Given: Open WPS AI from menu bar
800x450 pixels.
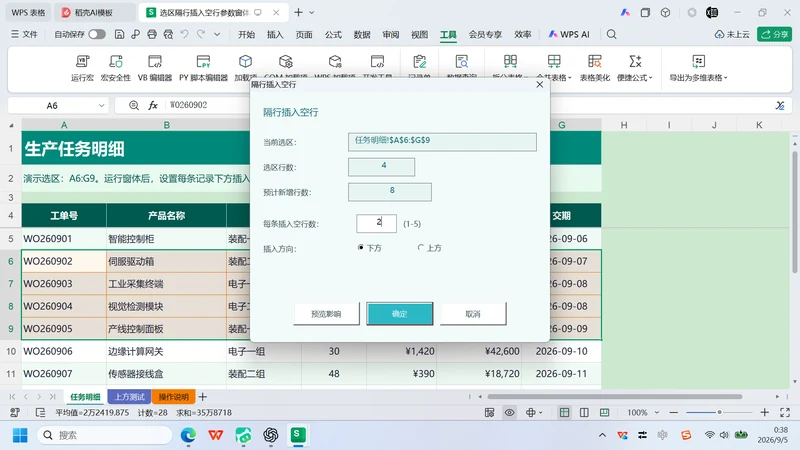Looking at the screenshot, I should (568, 34).
